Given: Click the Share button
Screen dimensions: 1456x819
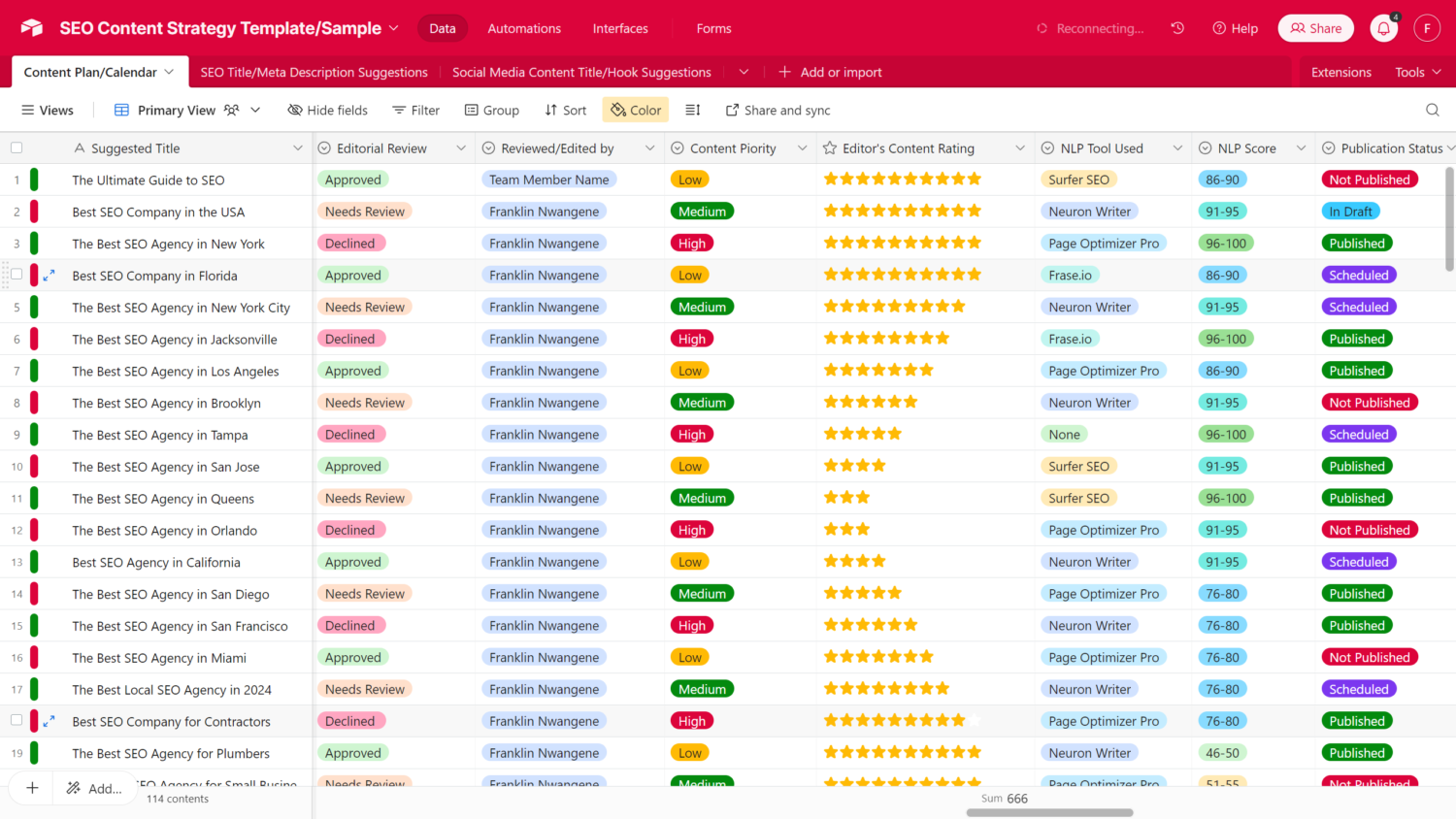Looking at the screenshot, I should pyautogui.click(x=1315, y=28).
